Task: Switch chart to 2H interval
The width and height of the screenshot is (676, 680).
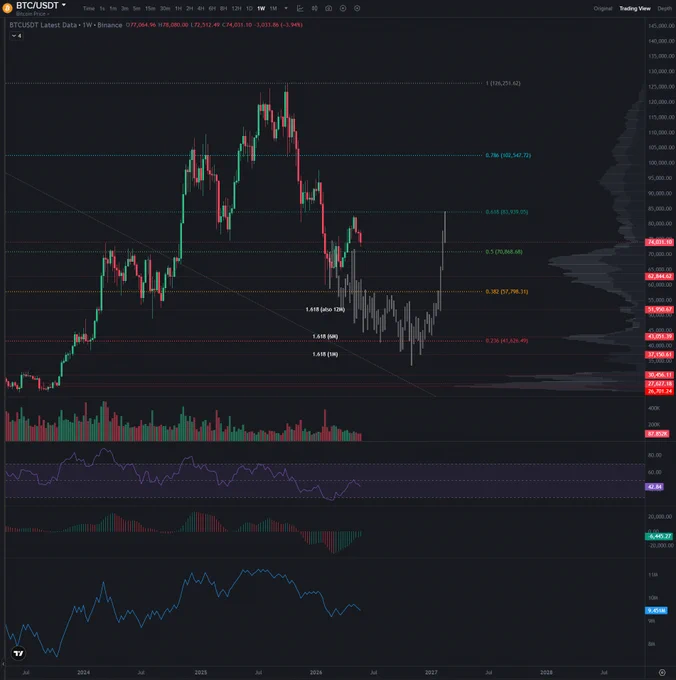Action: click(x=189, y=8)
